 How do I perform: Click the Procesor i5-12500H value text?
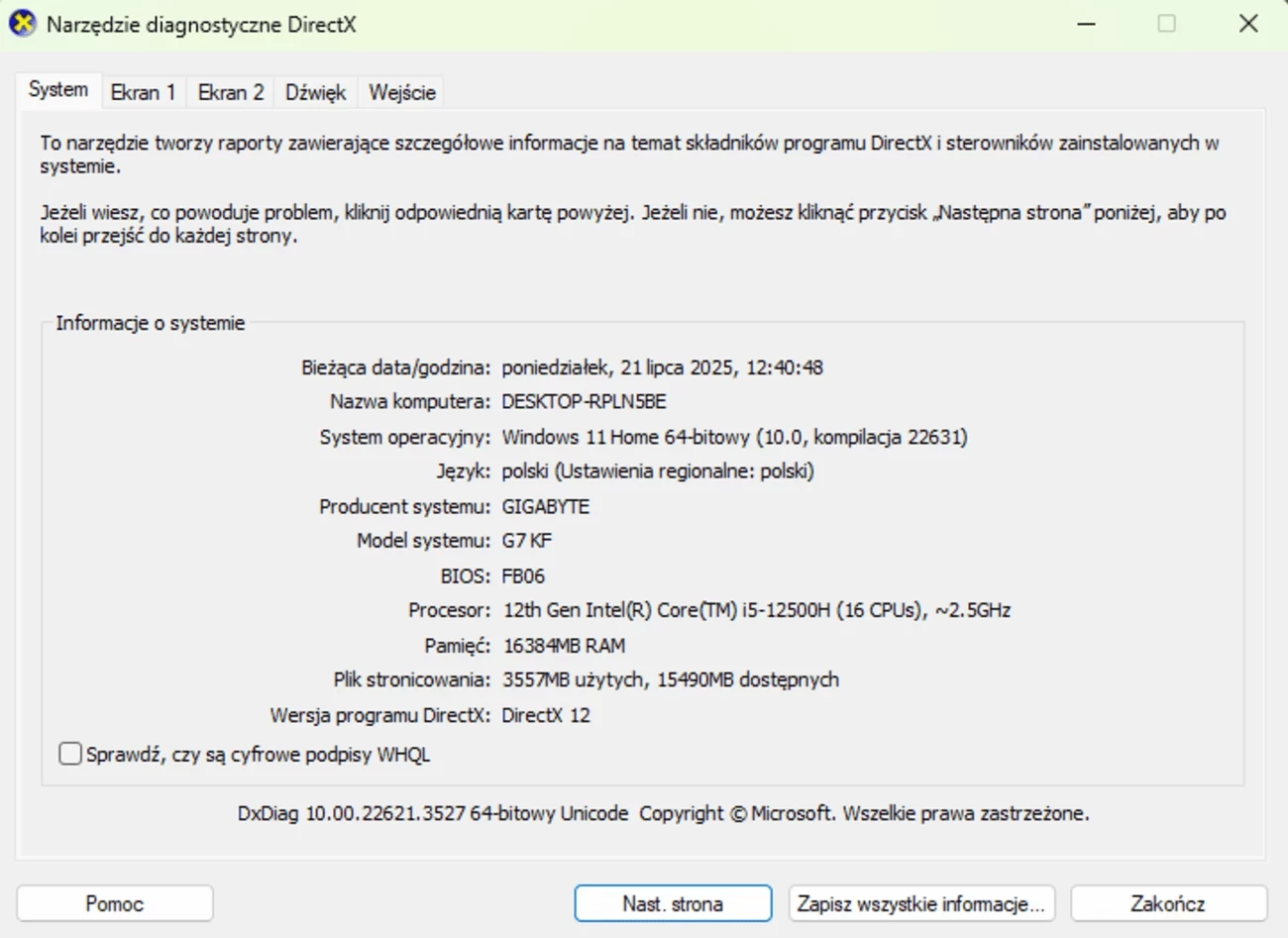pyautogui.click(x=756, y=610)
